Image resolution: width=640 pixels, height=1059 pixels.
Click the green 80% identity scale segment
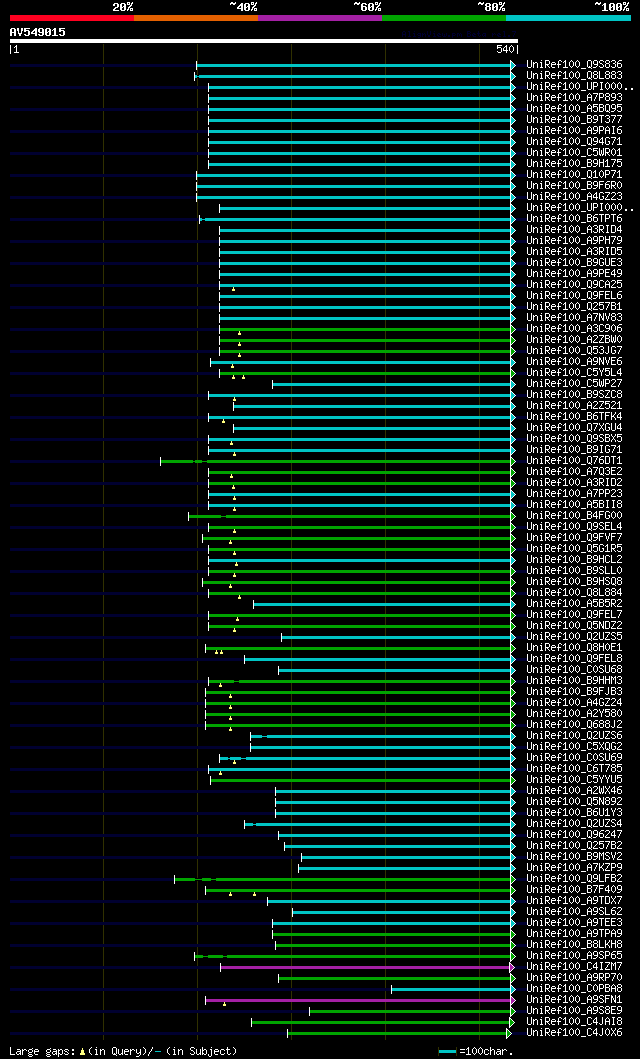(x=444, y=18)
